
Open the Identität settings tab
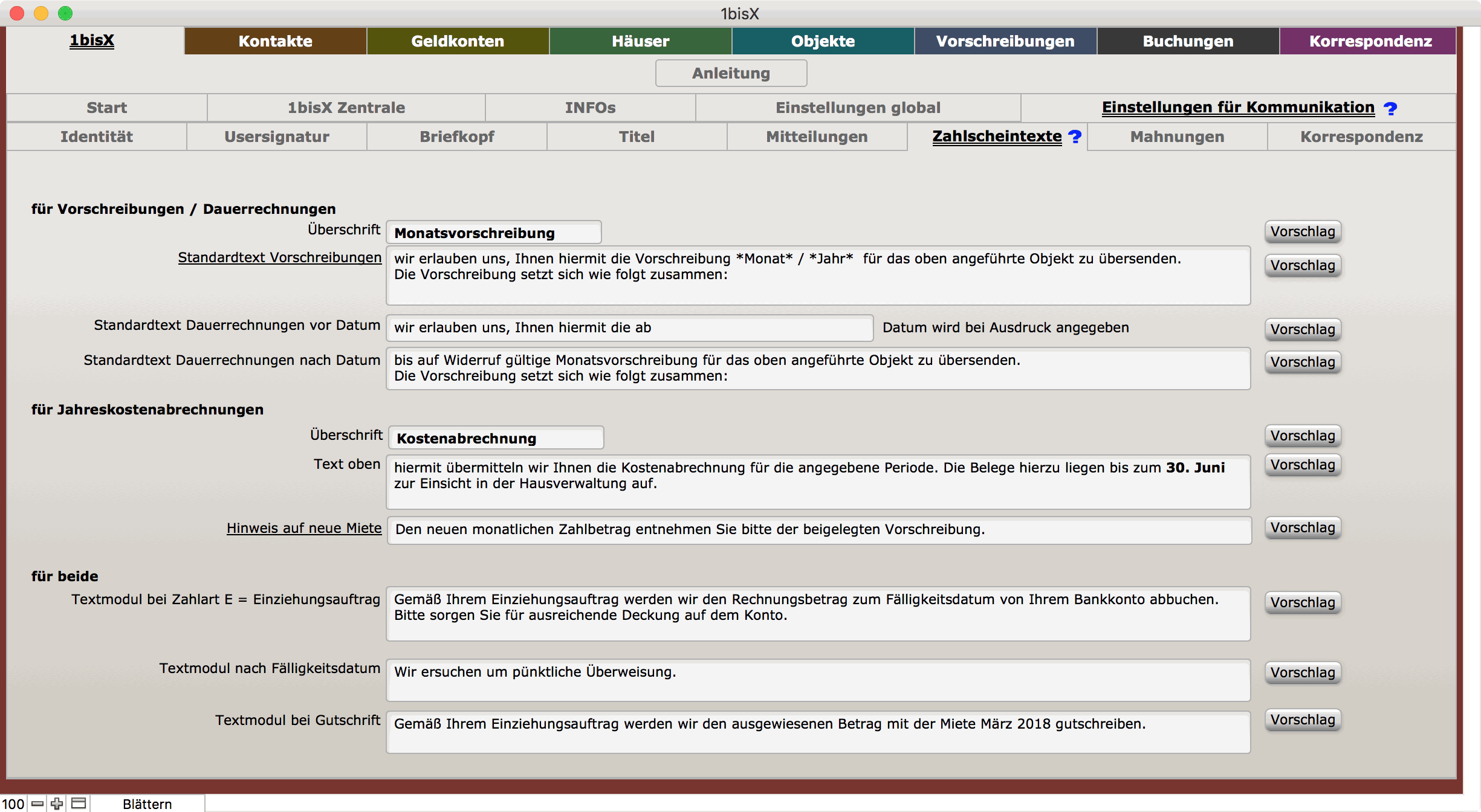(97, 137)
